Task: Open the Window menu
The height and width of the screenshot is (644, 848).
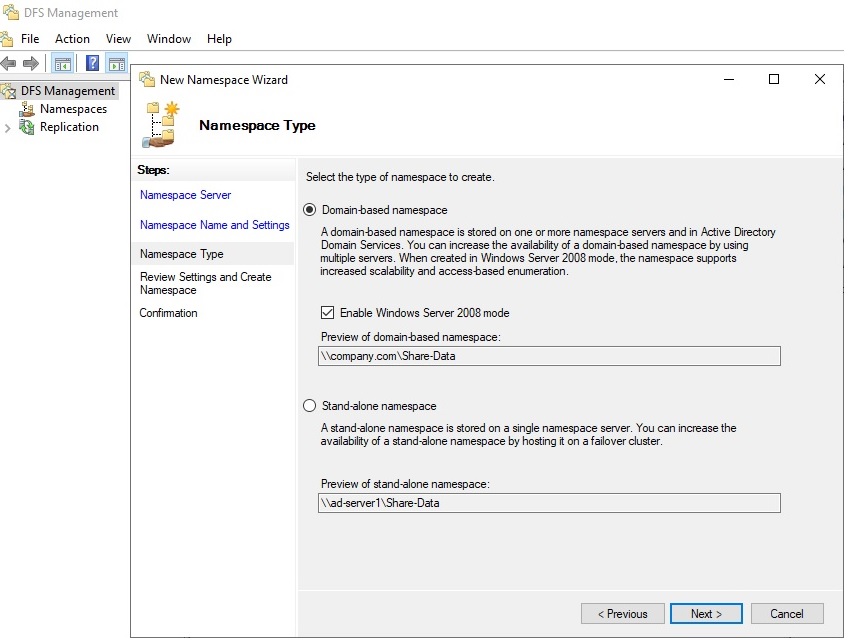Action: tap(168, 39)
